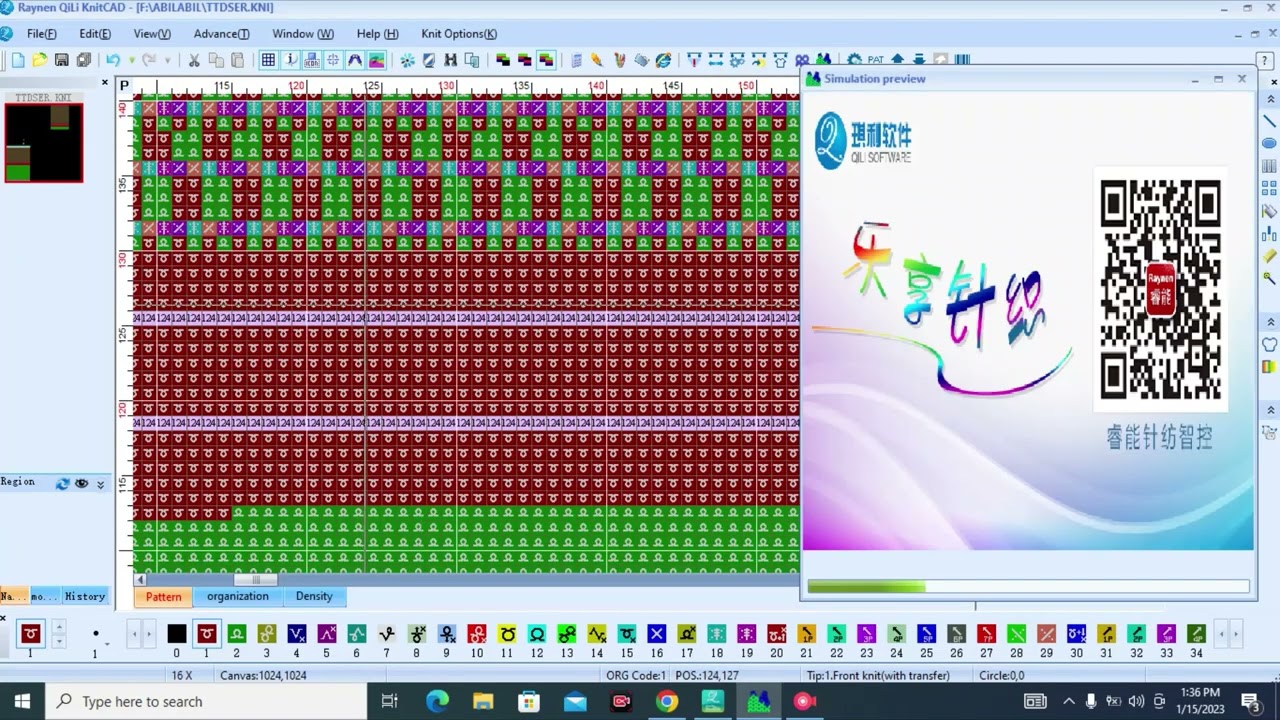
Task: Open the redo history dropdown arrow
Action: click(x=167, y=60)
